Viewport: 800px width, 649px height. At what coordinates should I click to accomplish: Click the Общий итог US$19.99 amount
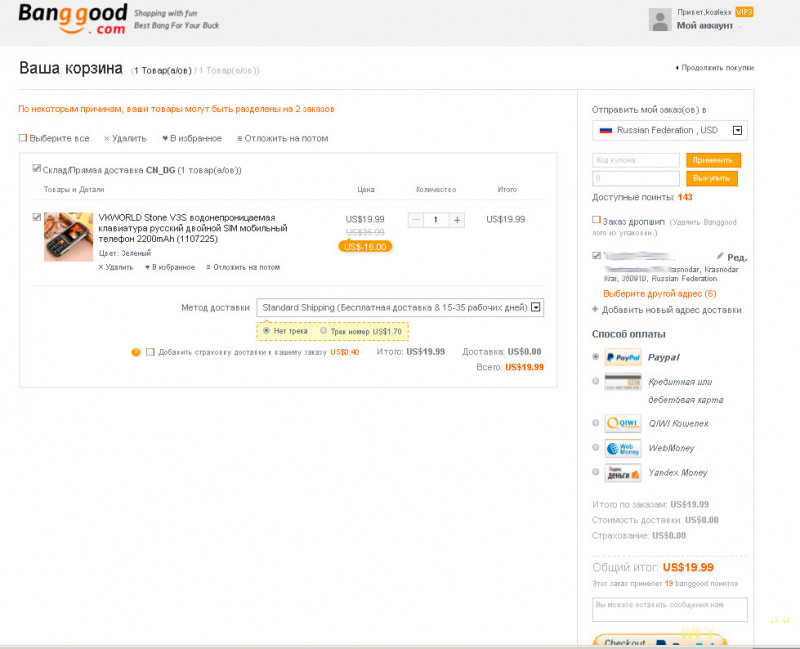[x=688, y=567]
